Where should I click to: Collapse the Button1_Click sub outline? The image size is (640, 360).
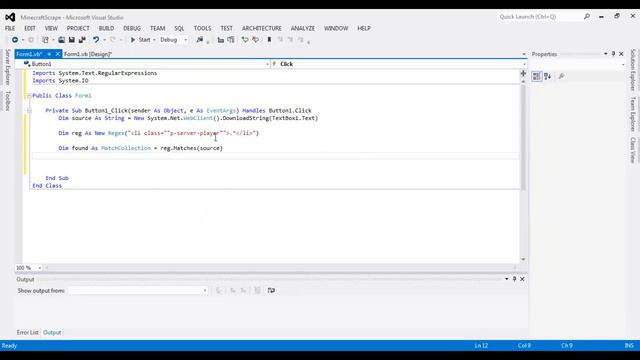click(29, 111)
